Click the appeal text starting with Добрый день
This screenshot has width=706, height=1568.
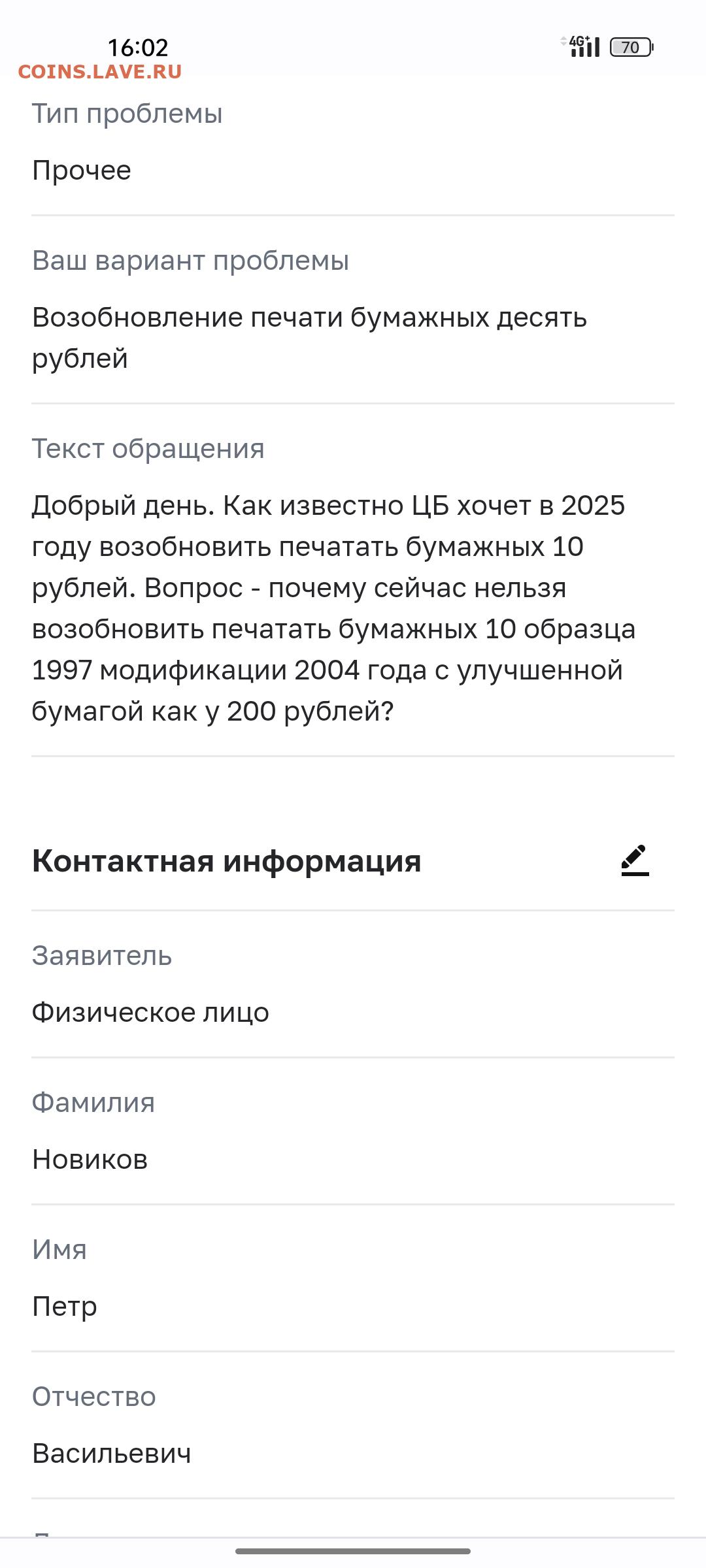[x=333, y=608]
